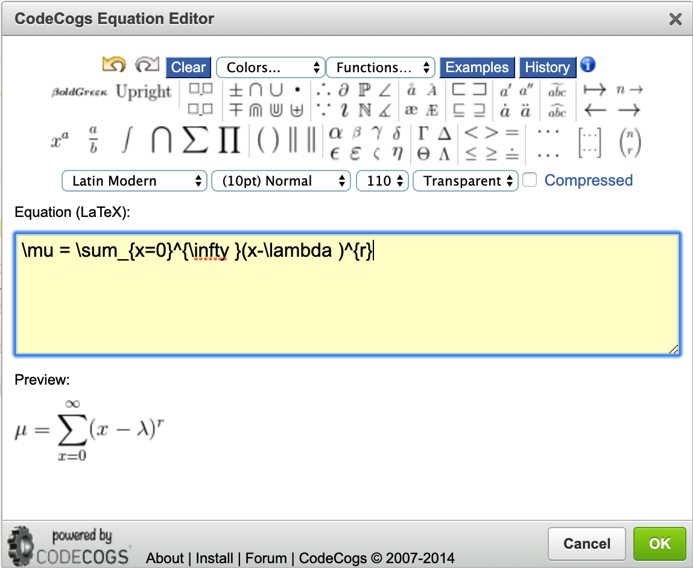Click the Compressed label link
The image size is (693, 568).
click(x=588, y=180)
